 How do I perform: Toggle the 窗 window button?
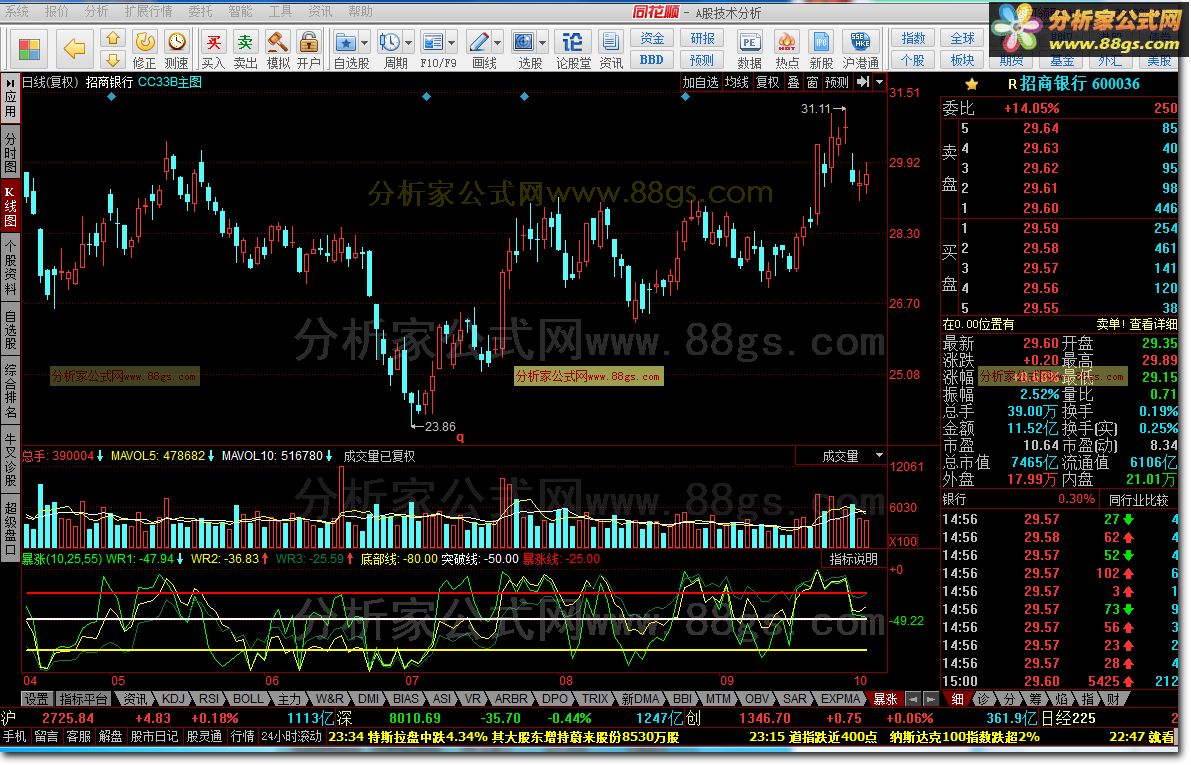[x=813, y=82]
